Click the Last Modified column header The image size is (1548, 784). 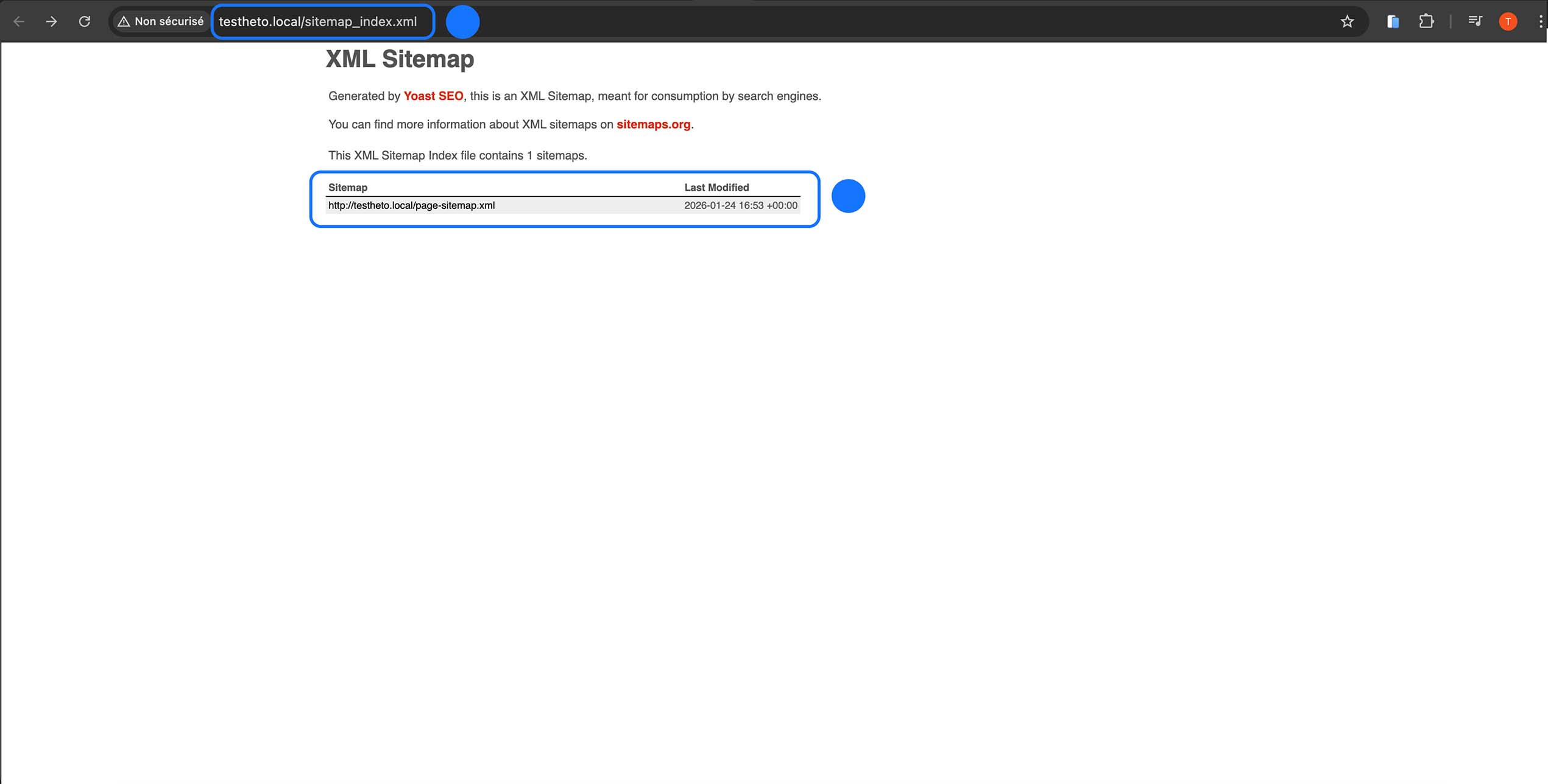pos(716,187)
